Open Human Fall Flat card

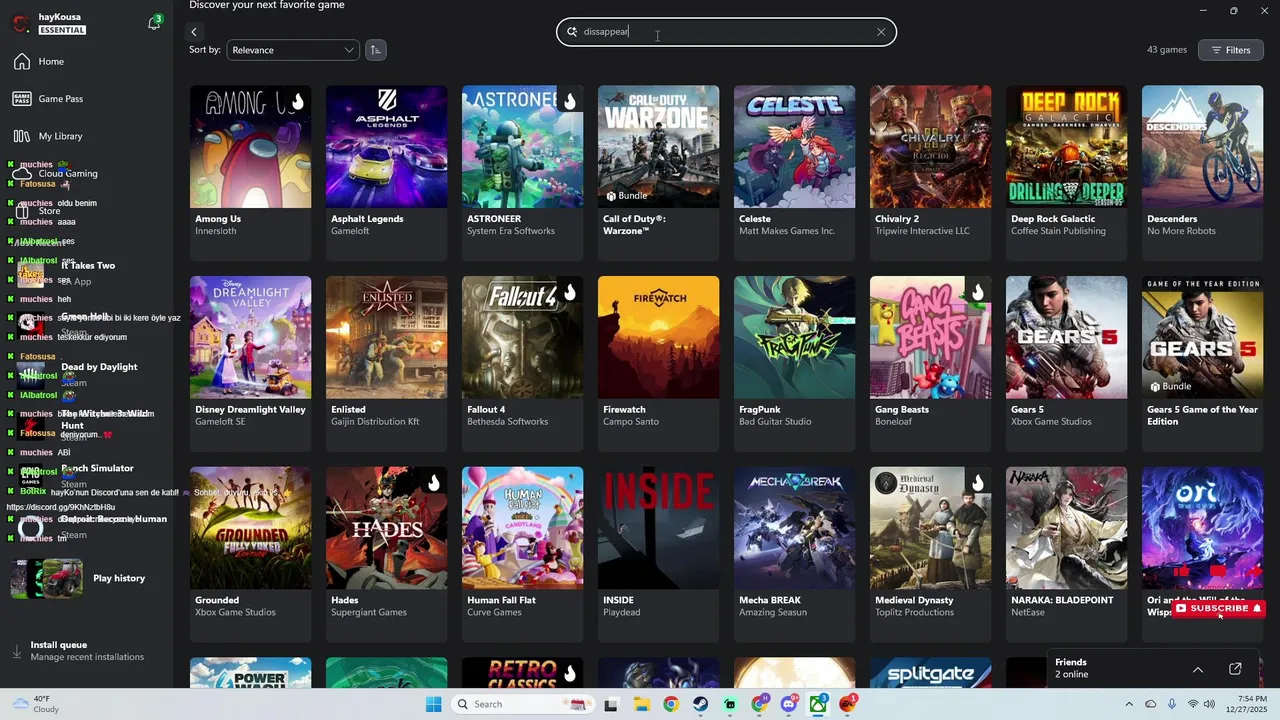(x=522, y=554)
